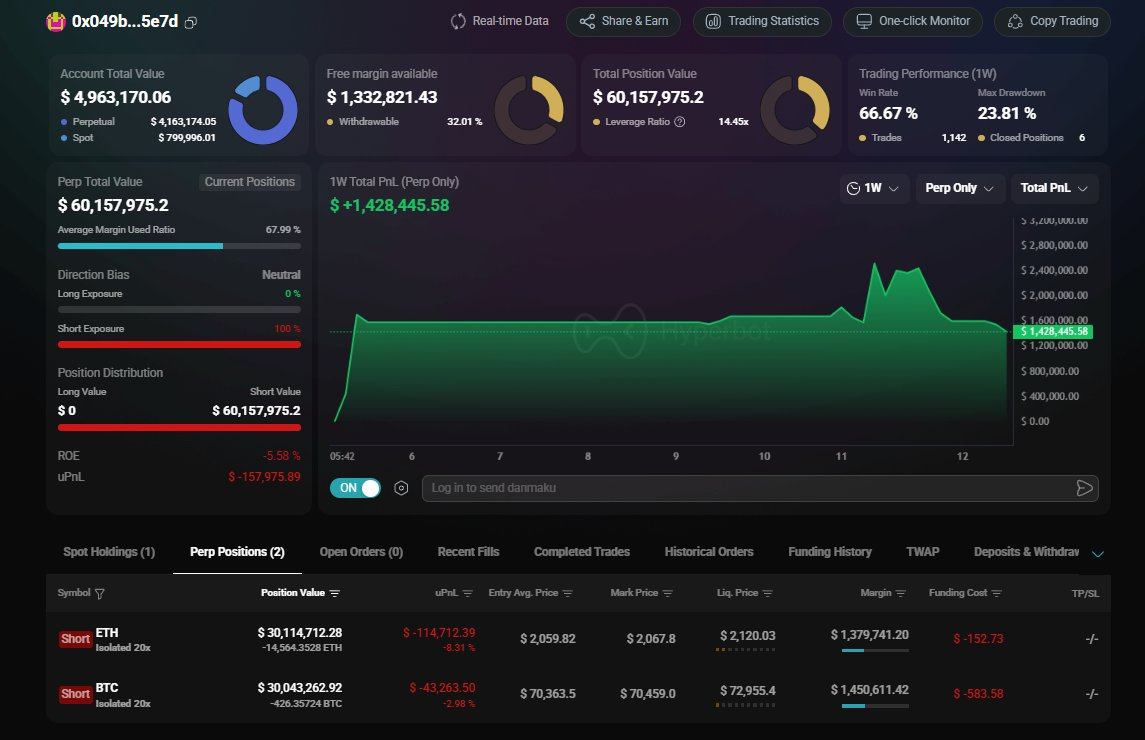Turn off the danmaku ON toggle
Image resolution: width=1145 pixels, height=740 pixels.
click(x=355, y=488)
